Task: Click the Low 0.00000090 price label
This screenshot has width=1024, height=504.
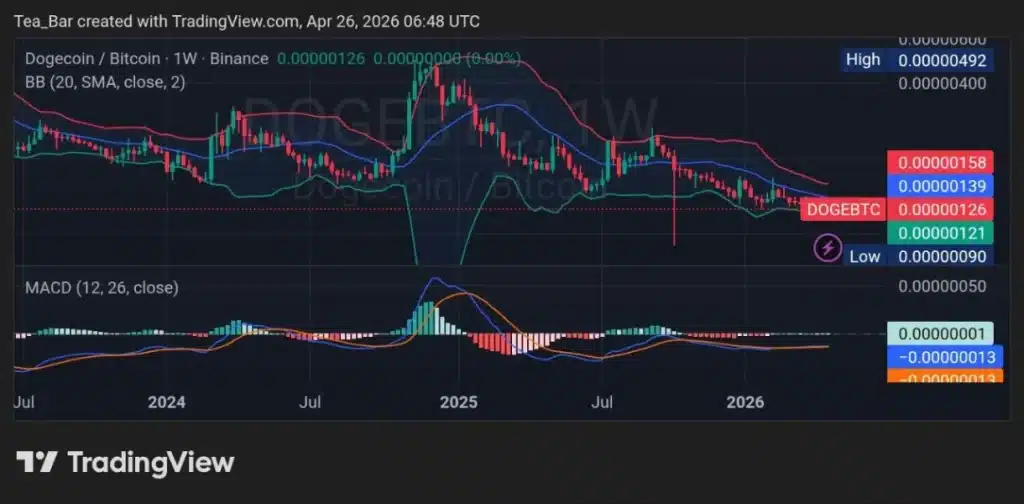Action: point(917,257)
